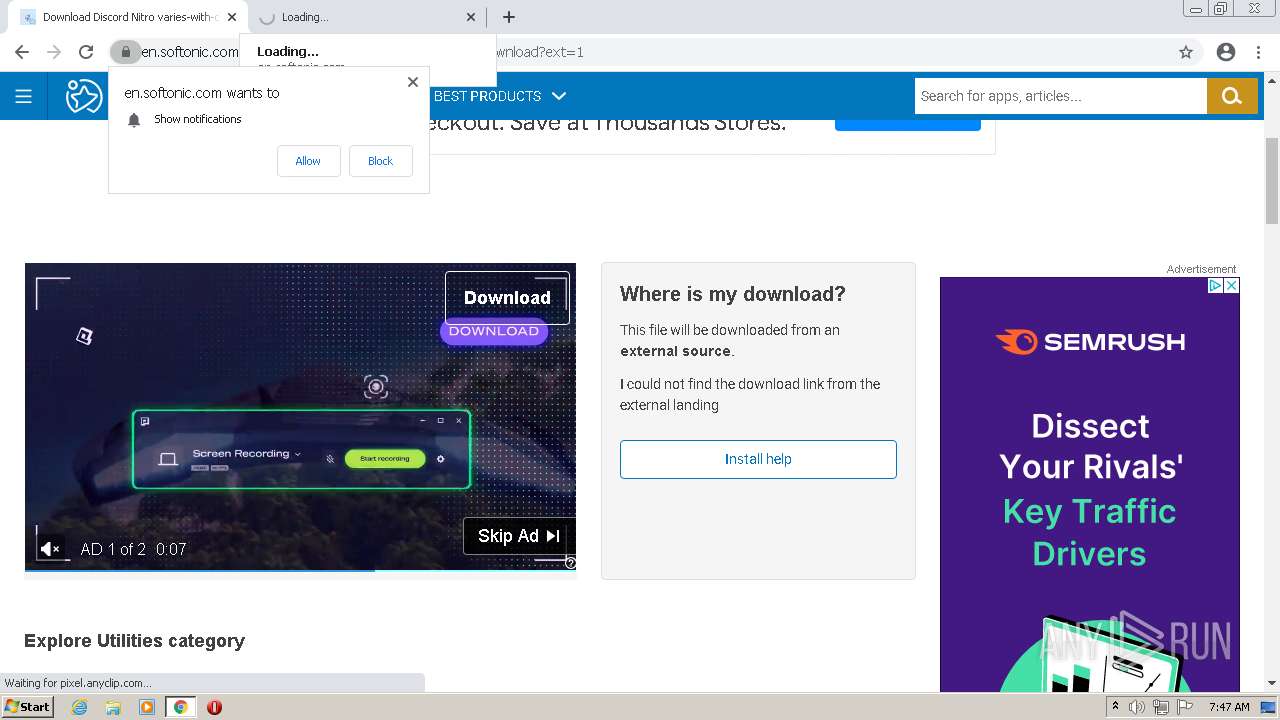Launch Internet Explorer from taskbar
The image size is (1280, 720).
(x=79, y=707)
